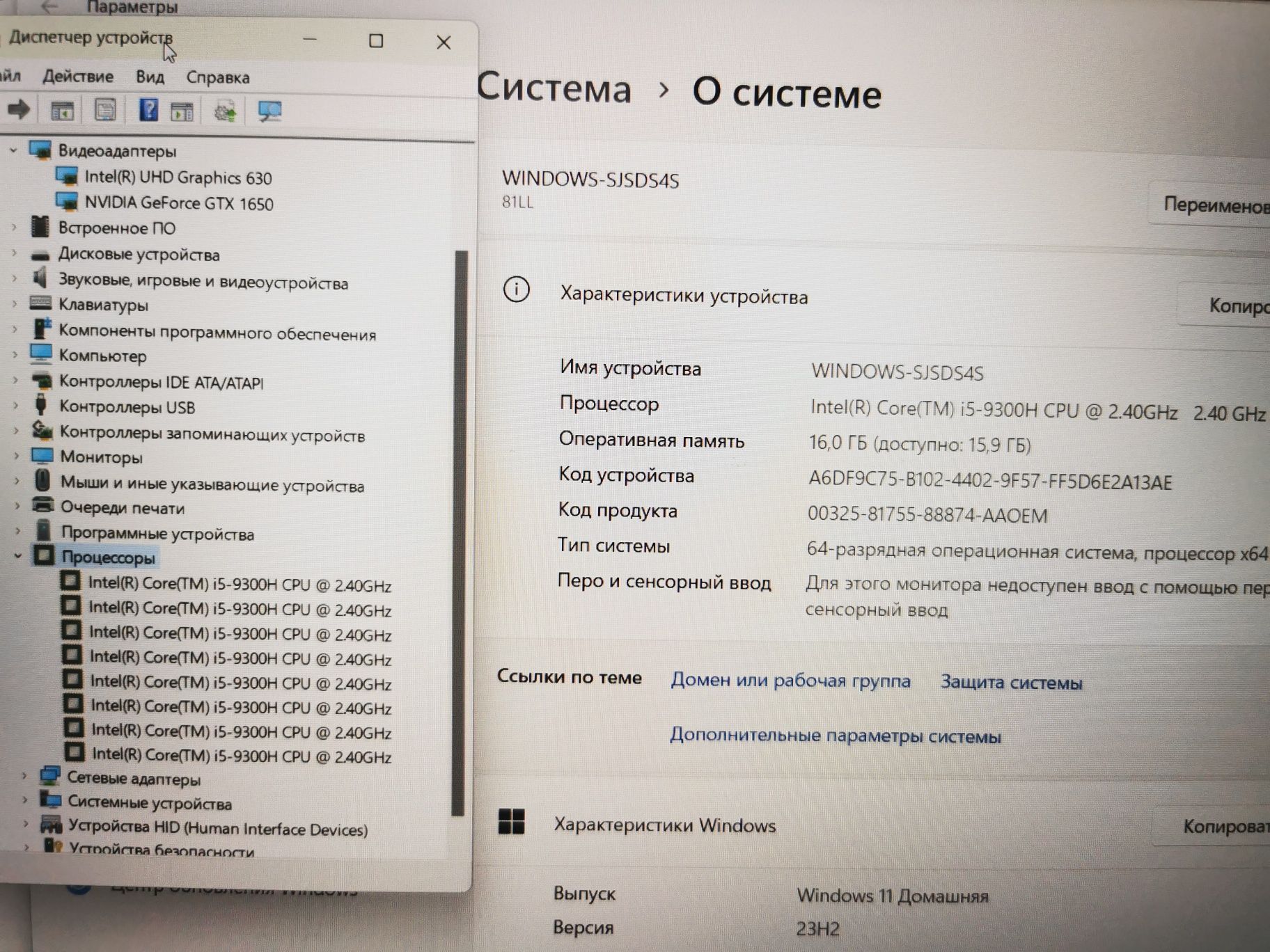
Task: Click the product code 00325-81755-88874-AAOEM
Action: pyautogui.click(x=927, y=514)
